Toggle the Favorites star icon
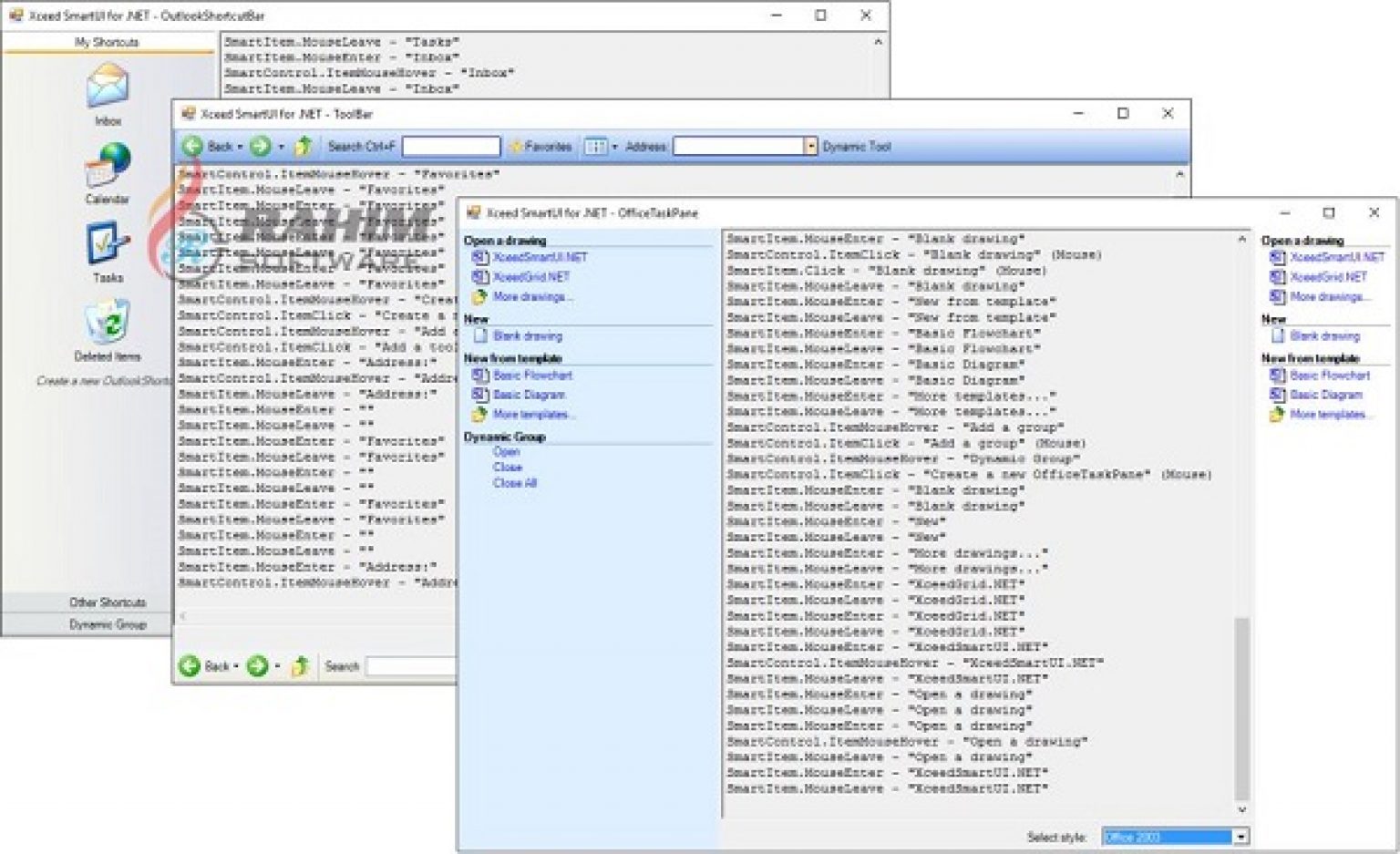Screen dimensions: 1400x854 point(515,146)
